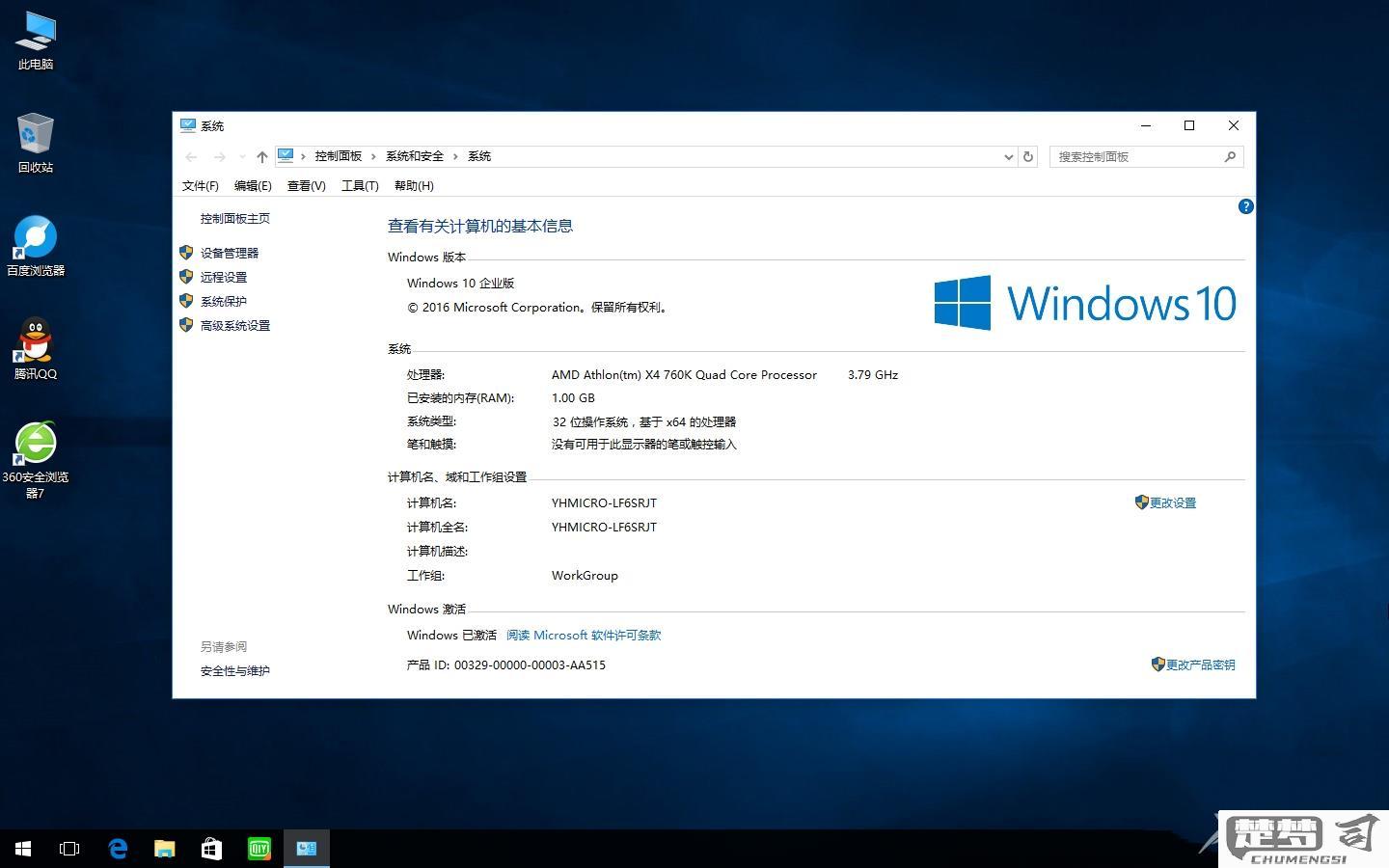Go to 控制面板主页 link
The height and width of the screenshot is (868, 1389).
235,219
